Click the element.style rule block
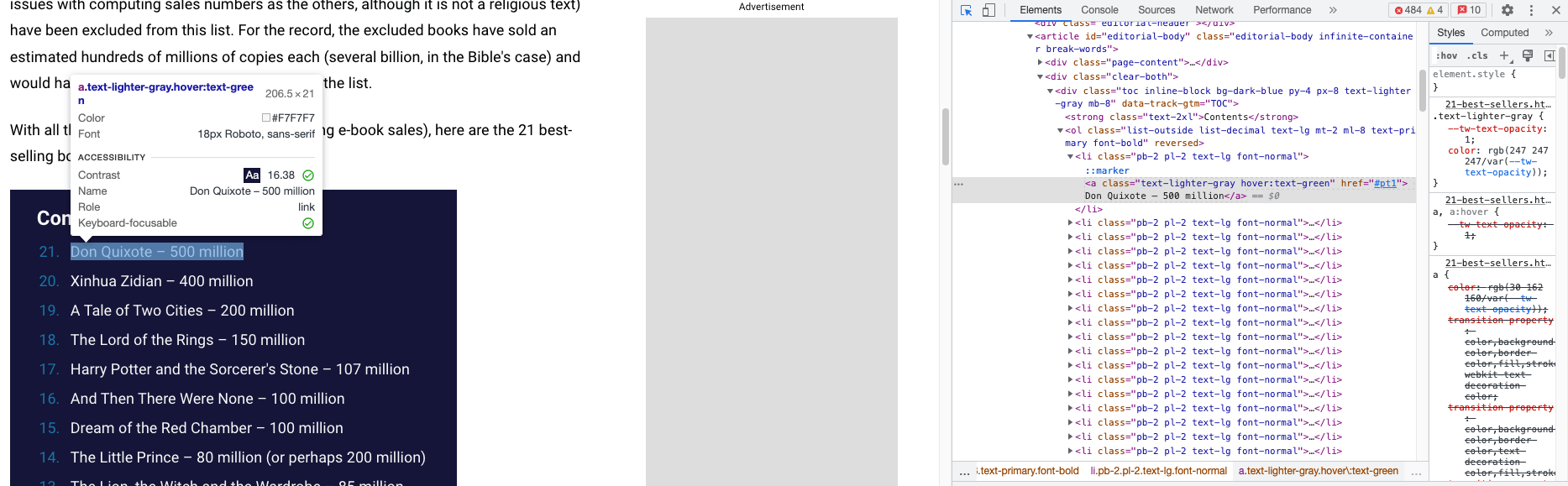Viewport: 1568px width, 486px height. (x=1492, y=80)
